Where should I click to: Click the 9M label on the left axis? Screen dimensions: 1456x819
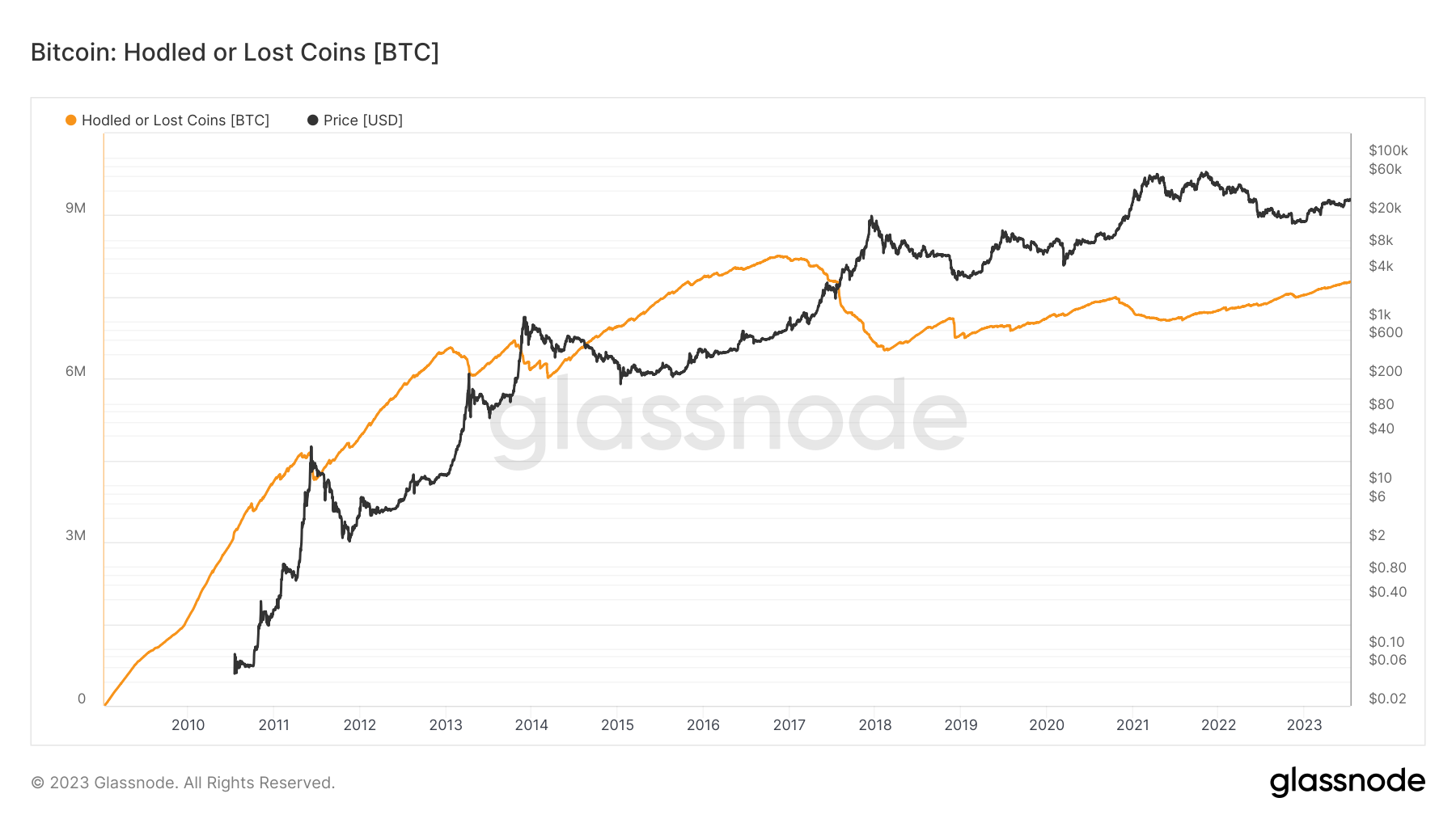pyautogui.click(x=75, y=209)
